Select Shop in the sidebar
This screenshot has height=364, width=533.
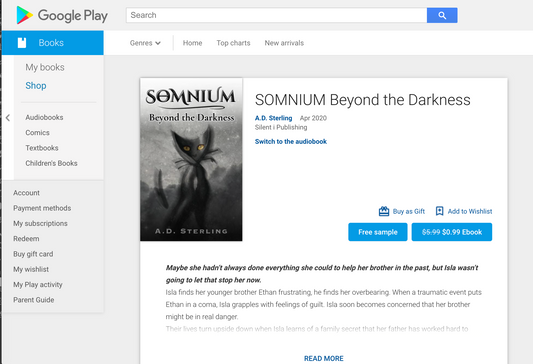coord(36,86)
